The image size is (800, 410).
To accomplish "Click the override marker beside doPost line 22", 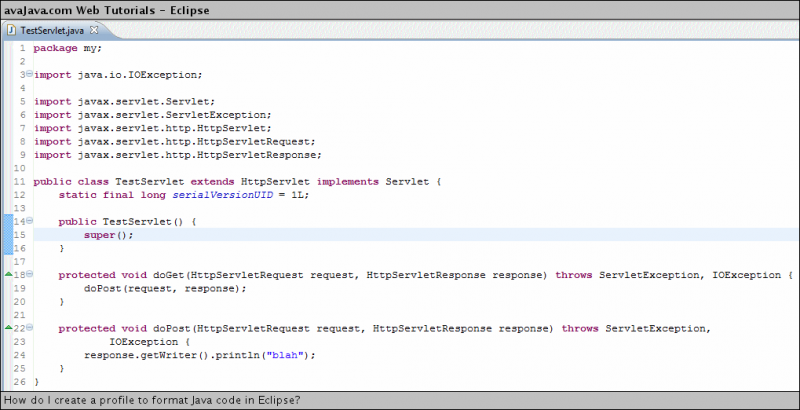I will point(9,328).
